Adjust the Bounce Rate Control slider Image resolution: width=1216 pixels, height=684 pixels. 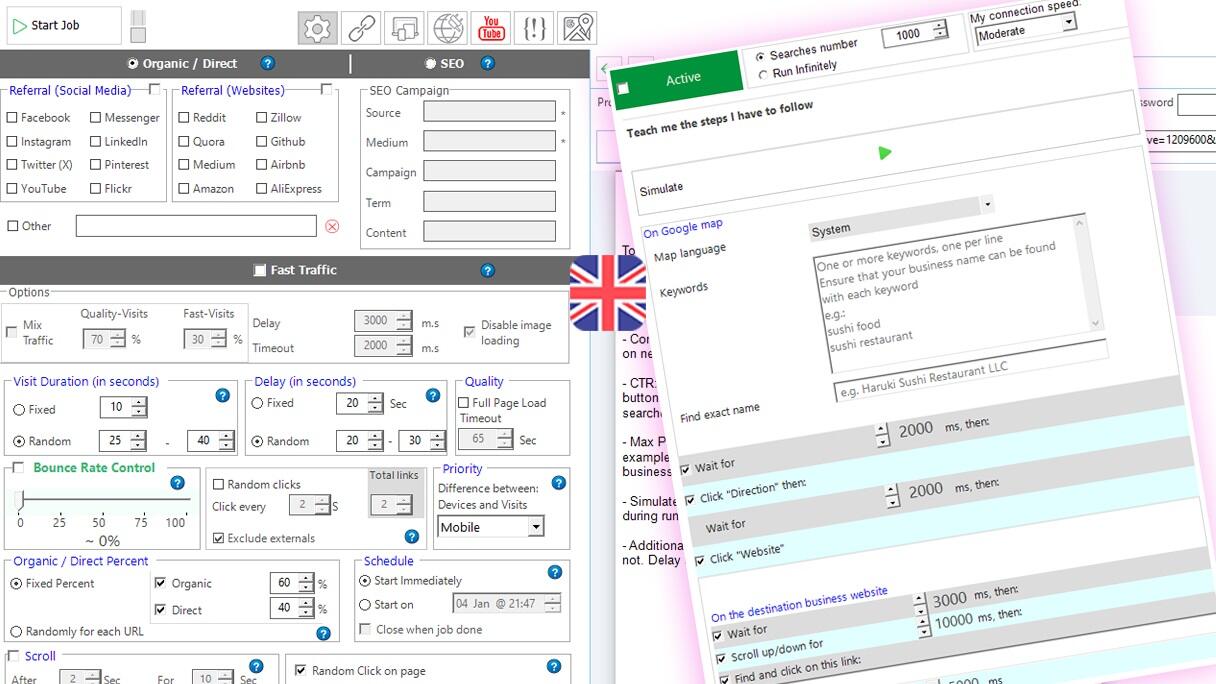tap(22, 500)
